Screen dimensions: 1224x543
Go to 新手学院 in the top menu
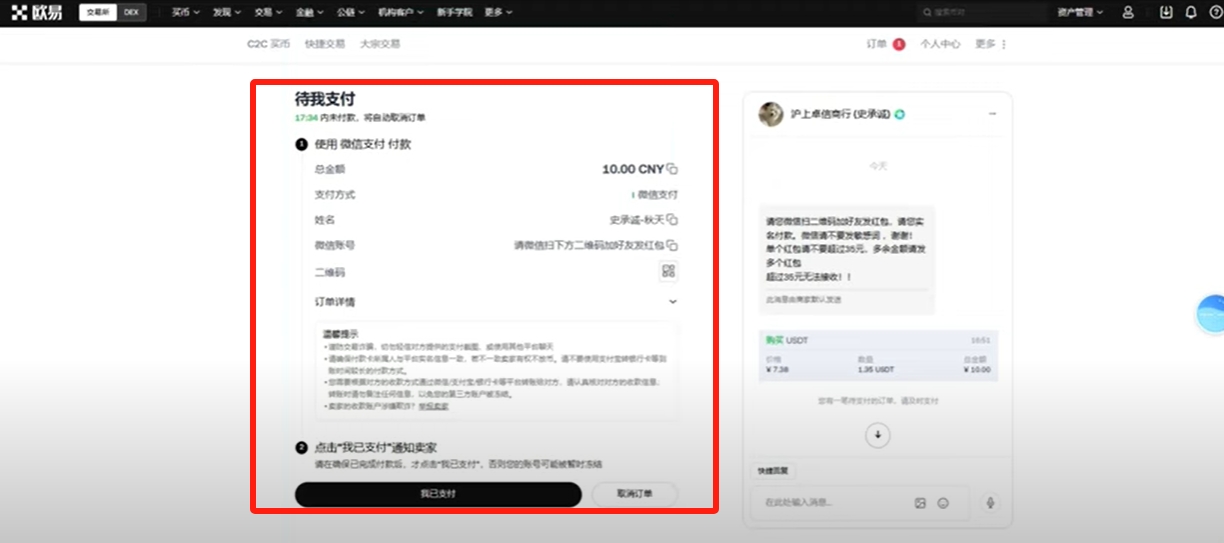pyautogui.click(x=454, y=12)
